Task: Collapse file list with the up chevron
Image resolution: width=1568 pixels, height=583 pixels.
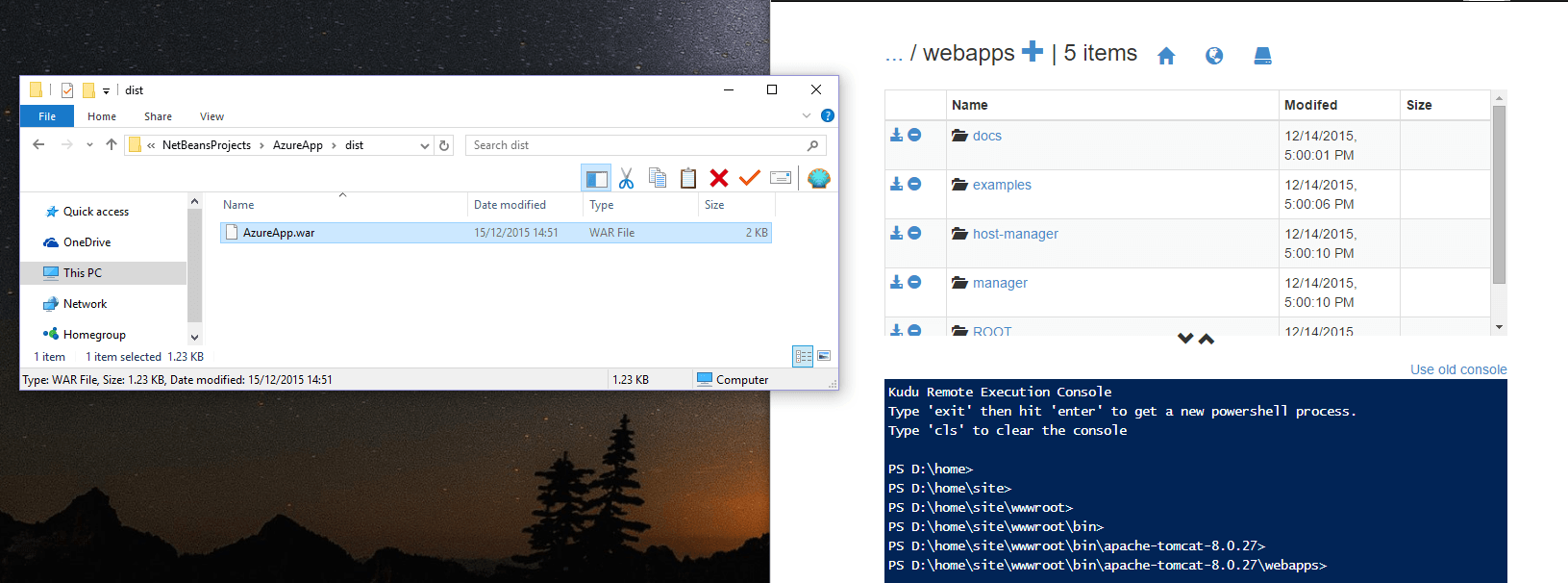Action: (x=1207, y=339)
